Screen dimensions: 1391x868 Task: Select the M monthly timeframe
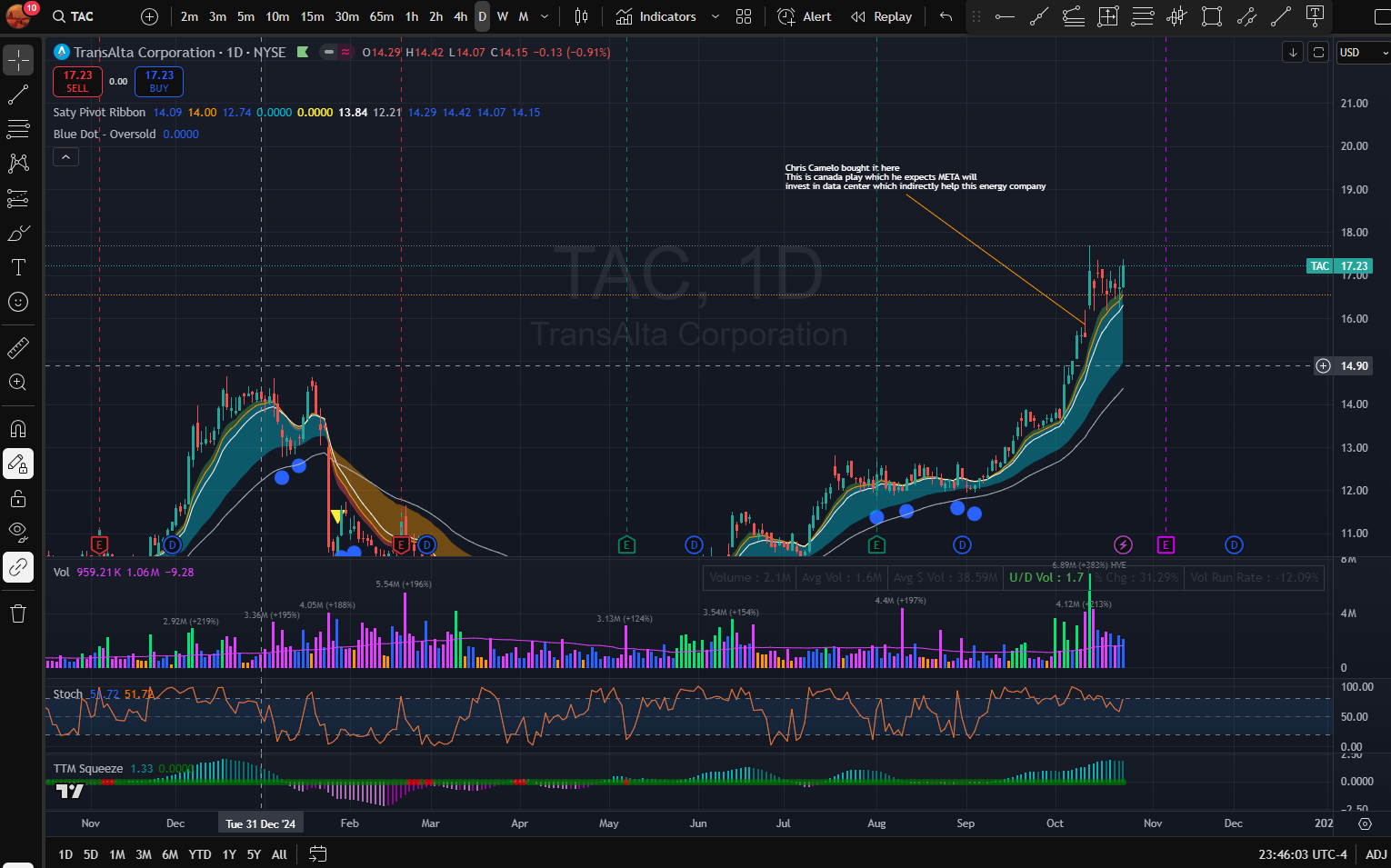pyautogui.click(x=524, y=16)
